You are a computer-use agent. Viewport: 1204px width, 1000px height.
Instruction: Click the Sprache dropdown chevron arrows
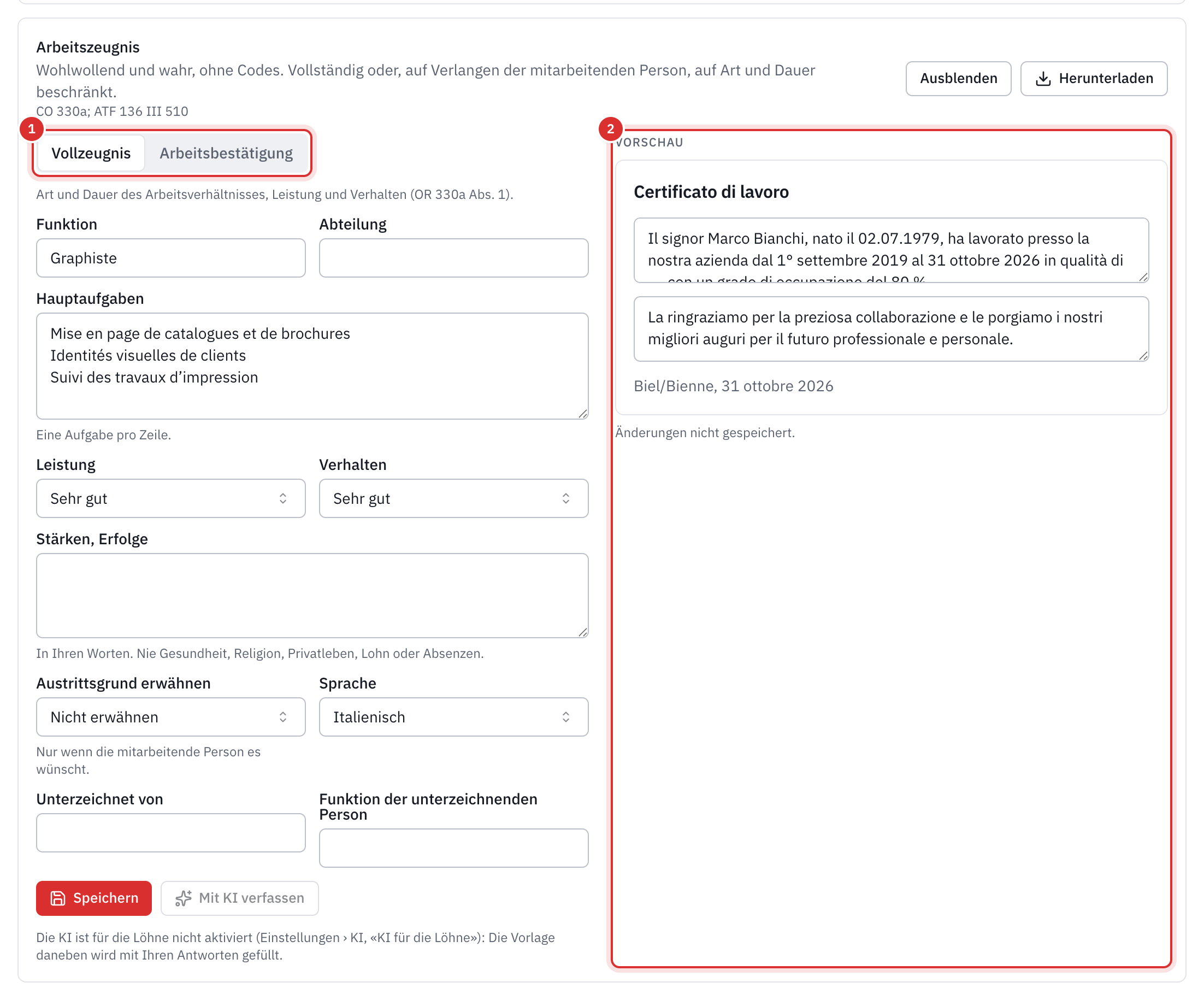tap(566, 717)
